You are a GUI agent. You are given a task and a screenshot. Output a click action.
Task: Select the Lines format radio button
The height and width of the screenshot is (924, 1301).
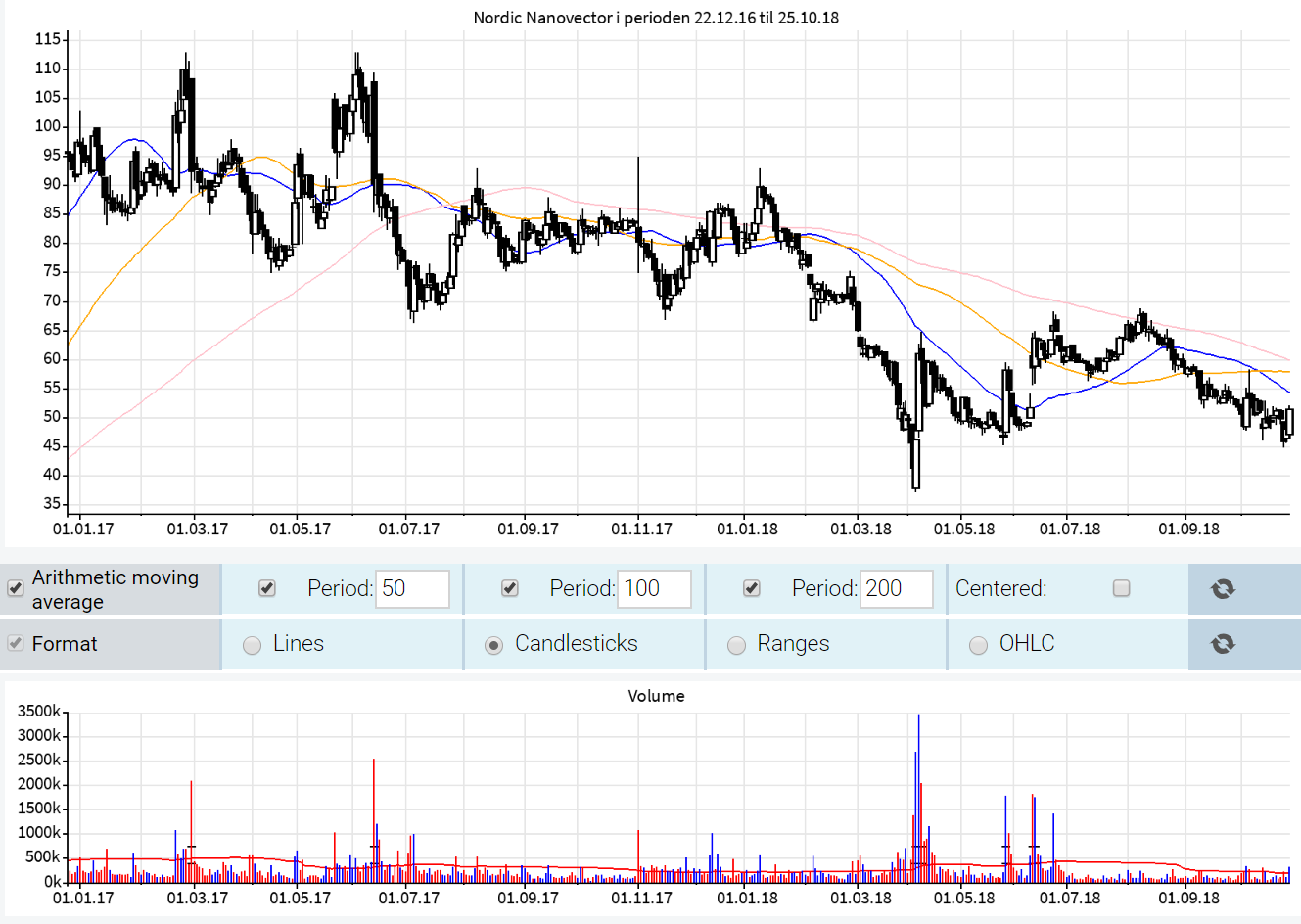click(x=252, y=645)
